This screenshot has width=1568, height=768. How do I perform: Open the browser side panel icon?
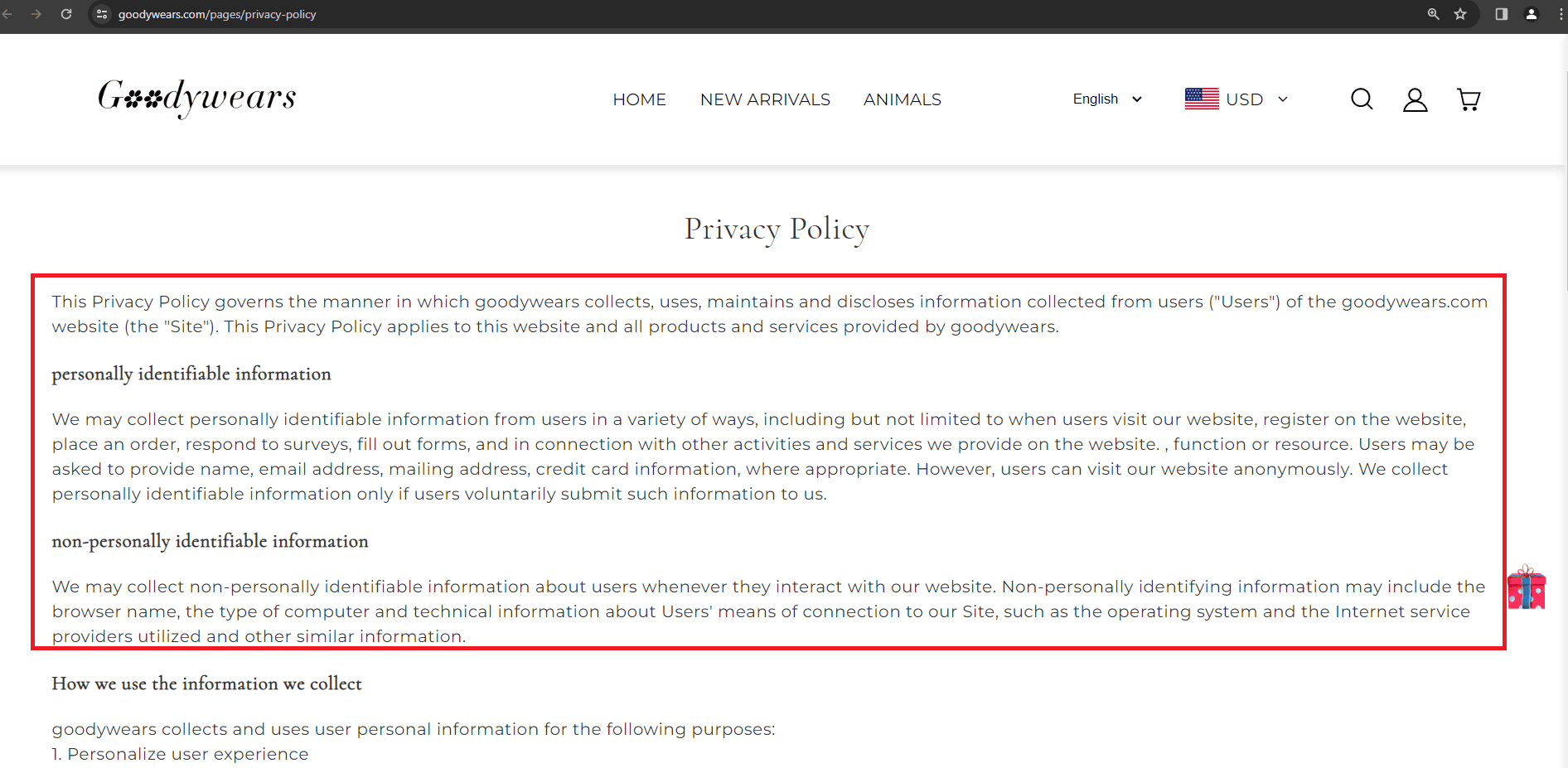click(x=1501, y=14)
